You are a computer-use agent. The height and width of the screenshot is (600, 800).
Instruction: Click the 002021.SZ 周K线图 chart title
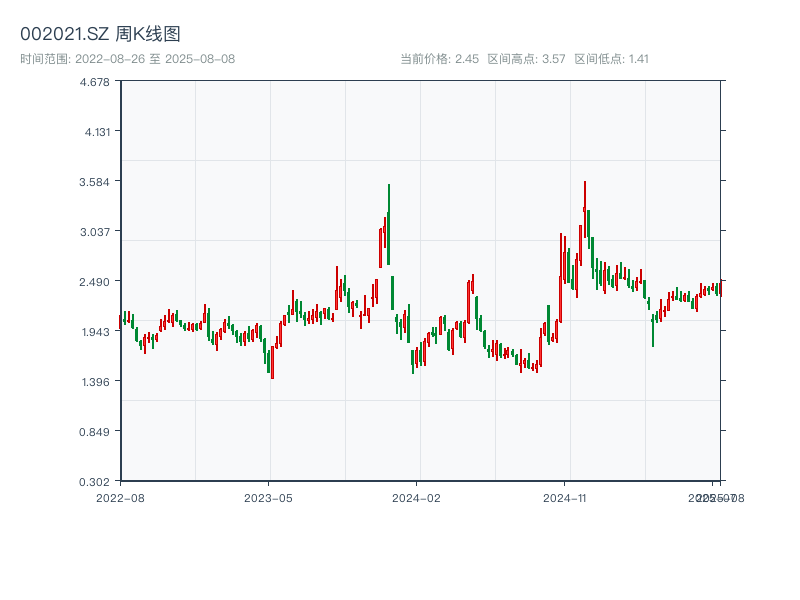click(100, 34)
